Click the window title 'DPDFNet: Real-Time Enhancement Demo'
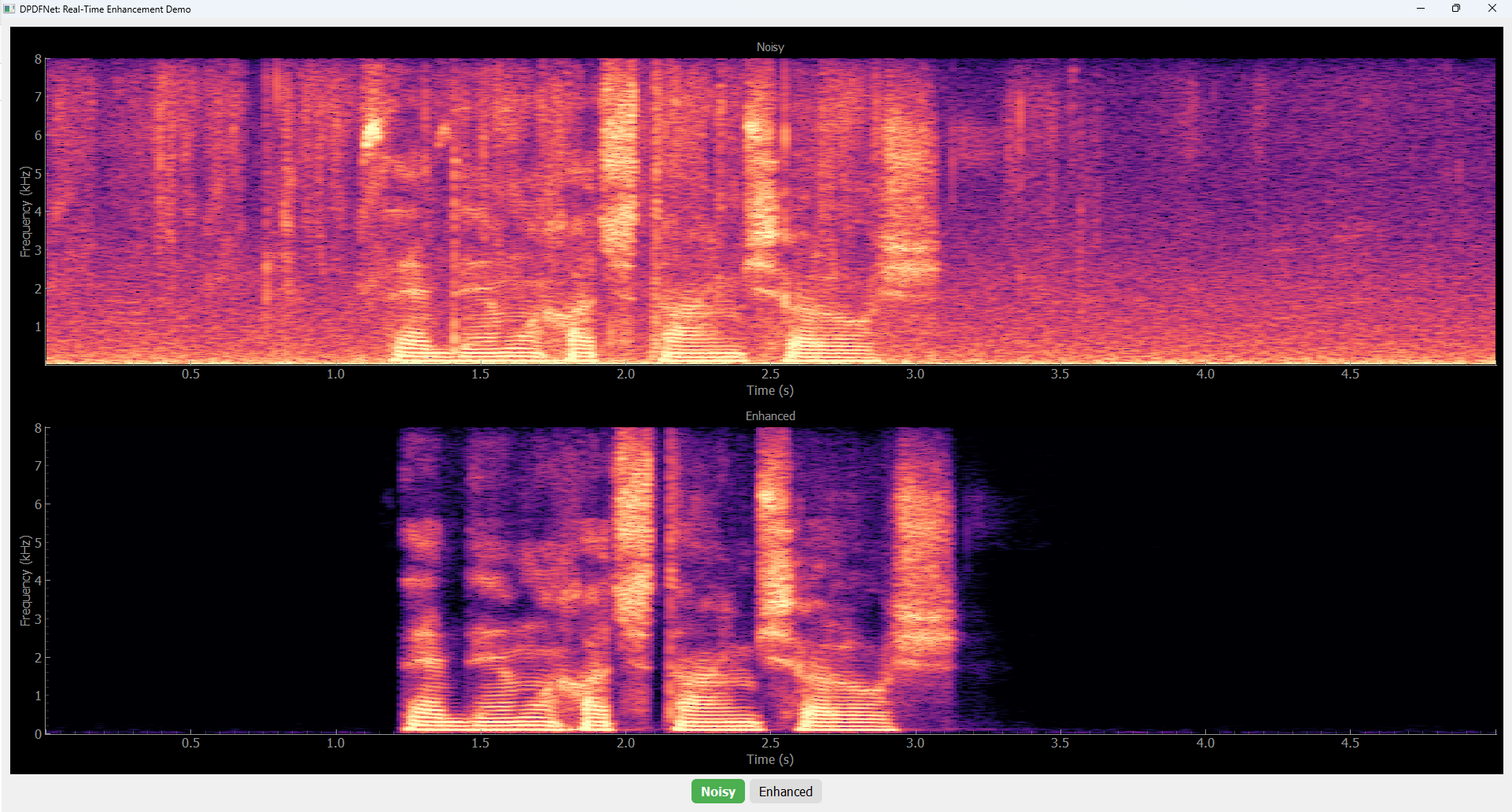This screenshot has height=812, width=1512. pos(105,9)
